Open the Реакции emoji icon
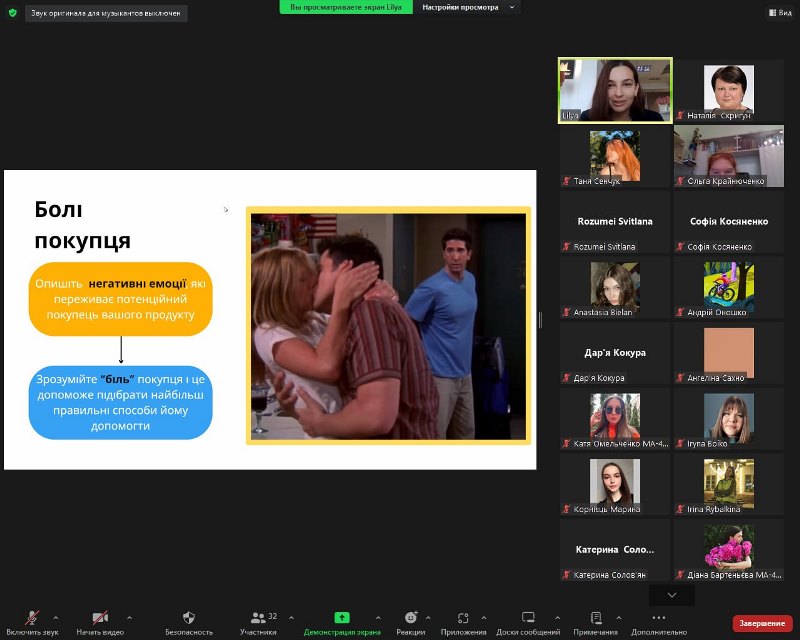Image resolution: width=800 pixels, height=640 pixels. click(x=410, y=618)
